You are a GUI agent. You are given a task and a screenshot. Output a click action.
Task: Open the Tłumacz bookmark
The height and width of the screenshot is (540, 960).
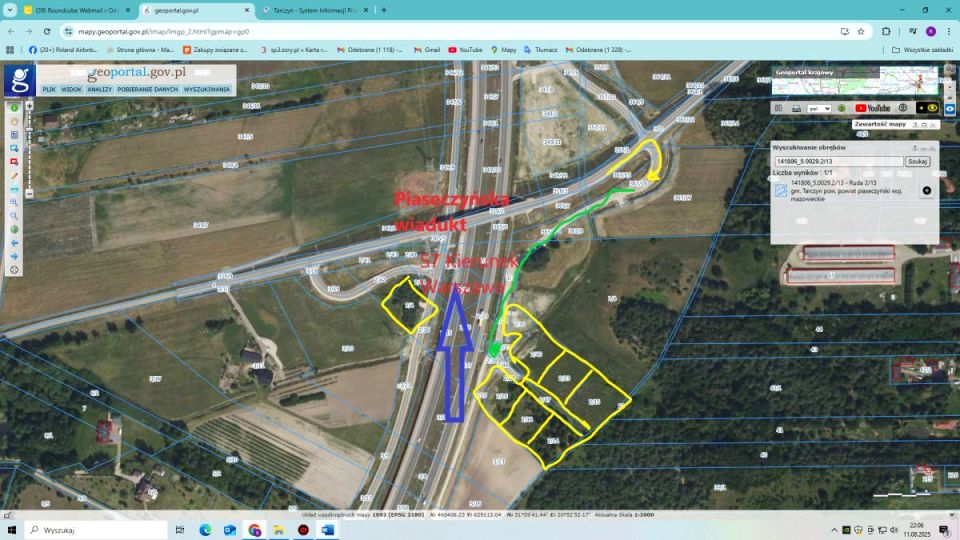point(541,50)
